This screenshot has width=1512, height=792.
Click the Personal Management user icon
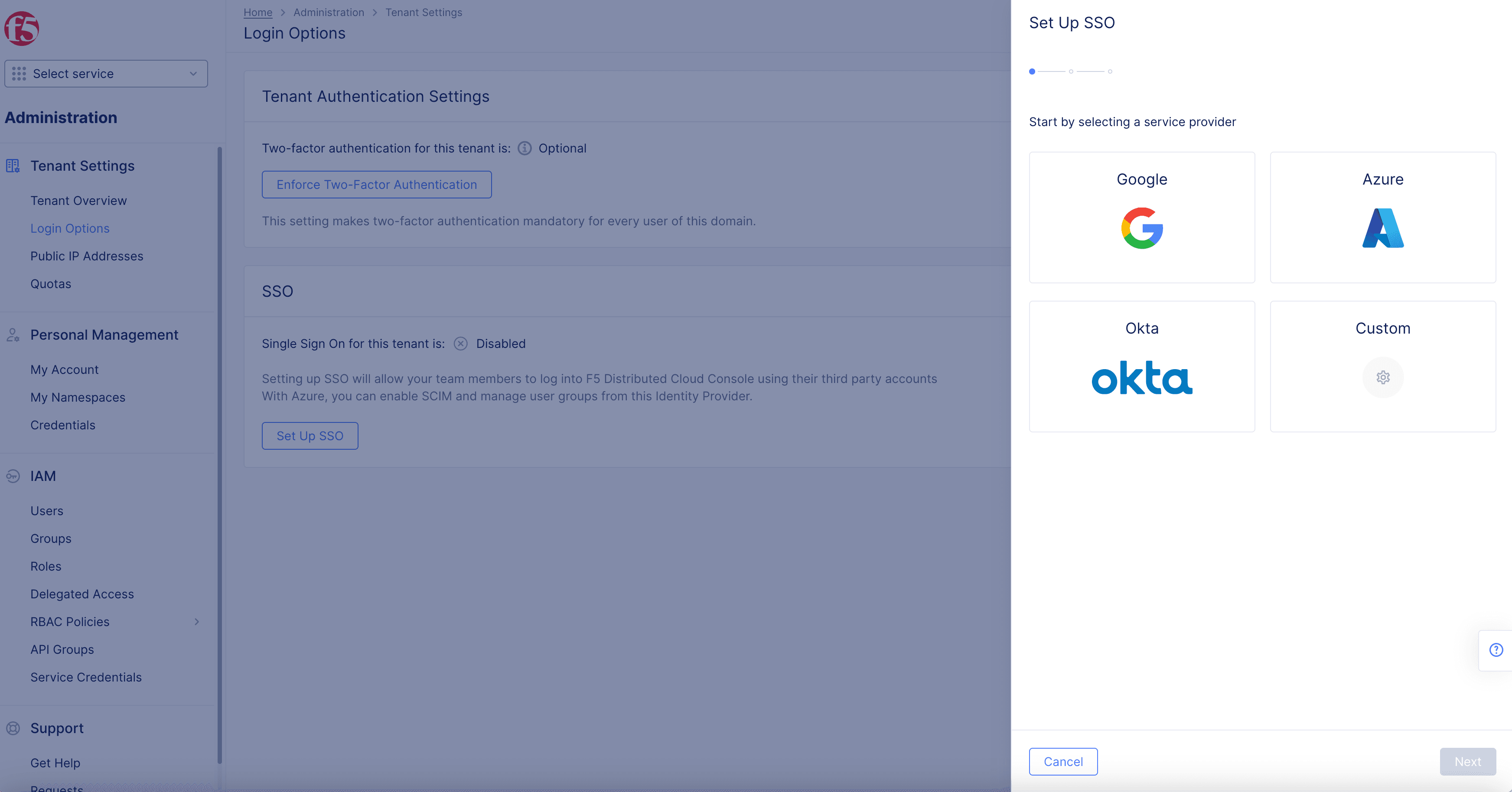coord(13,335)
